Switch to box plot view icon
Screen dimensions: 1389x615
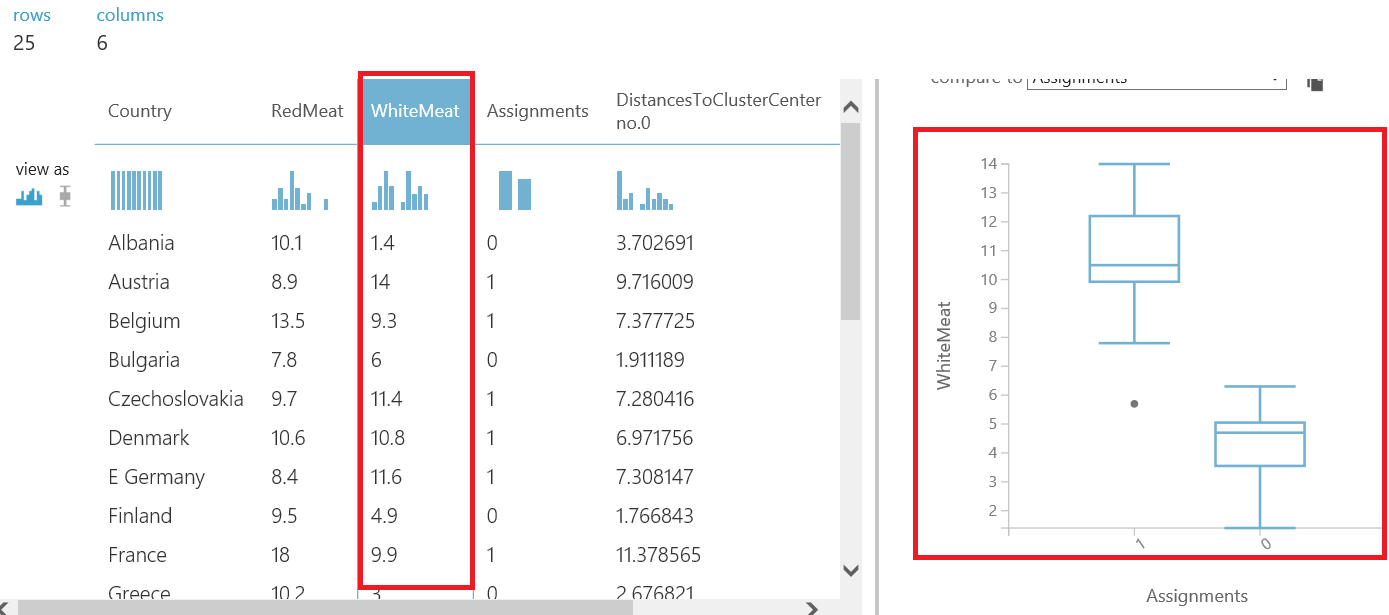(65, 196)
